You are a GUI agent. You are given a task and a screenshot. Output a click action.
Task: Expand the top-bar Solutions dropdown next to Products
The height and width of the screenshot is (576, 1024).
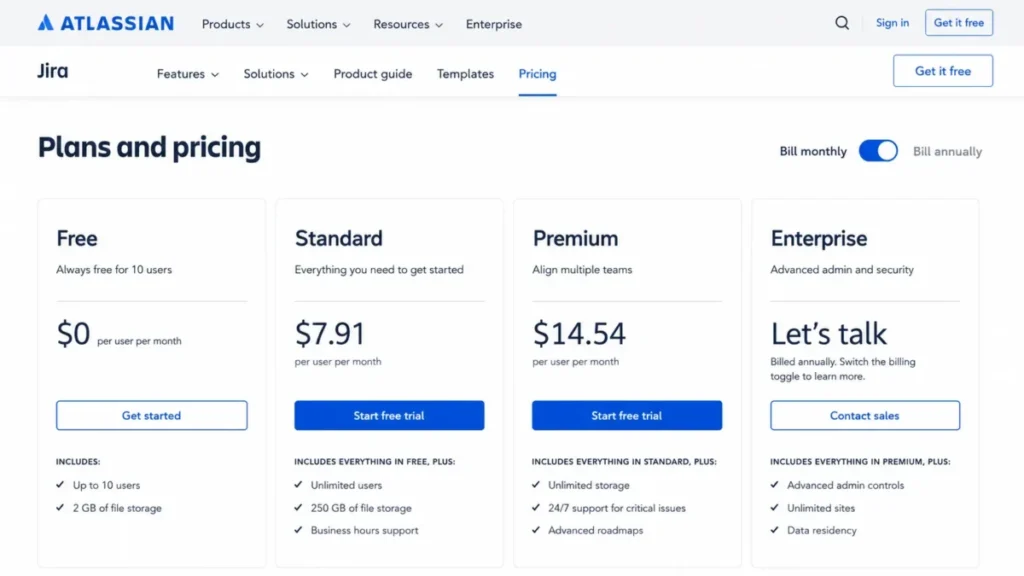coord(318,24)
